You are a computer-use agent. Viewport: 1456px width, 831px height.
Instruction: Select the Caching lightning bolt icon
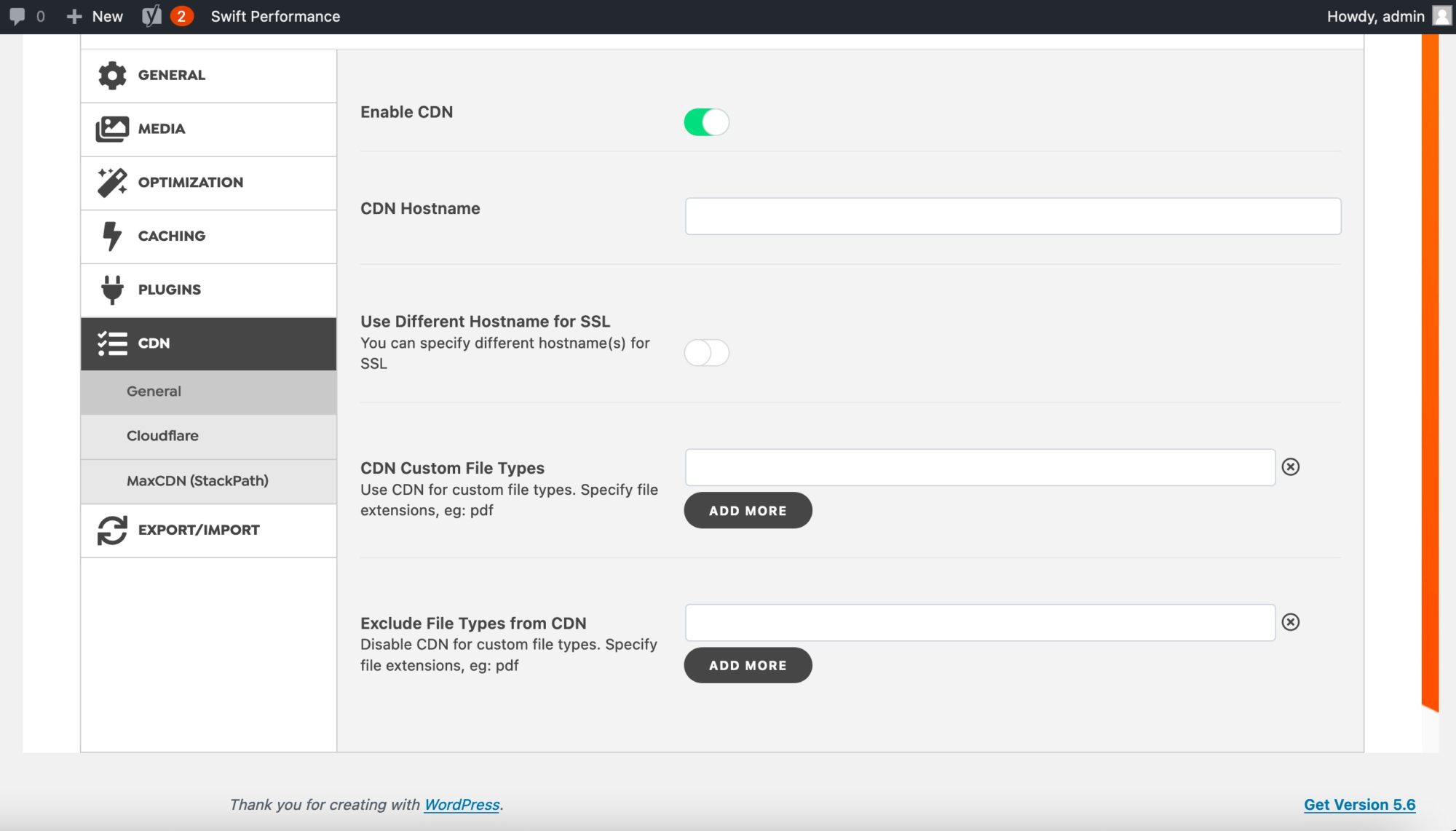pyautogui.click(x=111, y=236)
